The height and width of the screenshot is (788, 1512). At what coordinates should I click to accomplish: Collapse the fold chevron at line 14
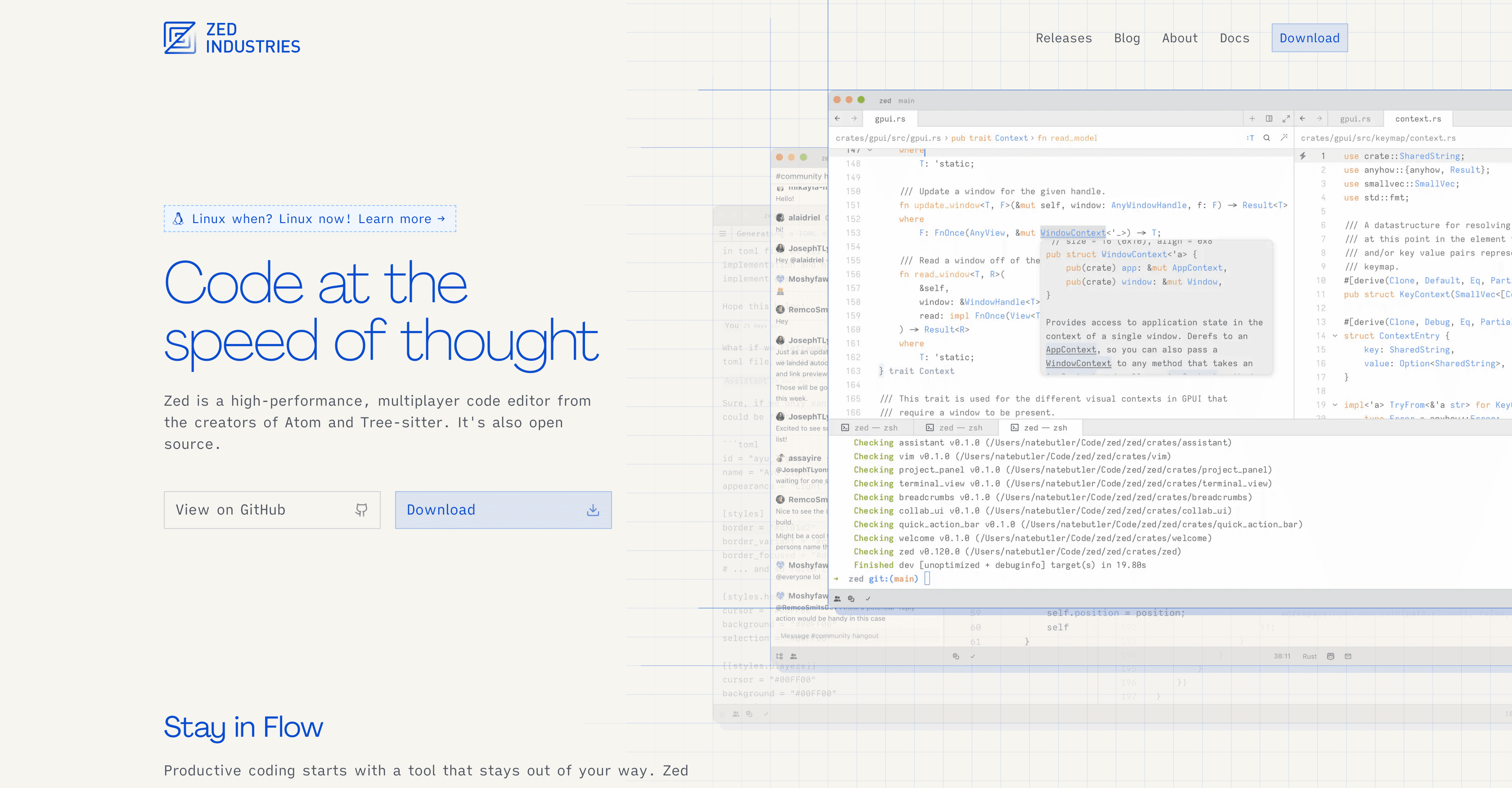tap(1335, 336)
